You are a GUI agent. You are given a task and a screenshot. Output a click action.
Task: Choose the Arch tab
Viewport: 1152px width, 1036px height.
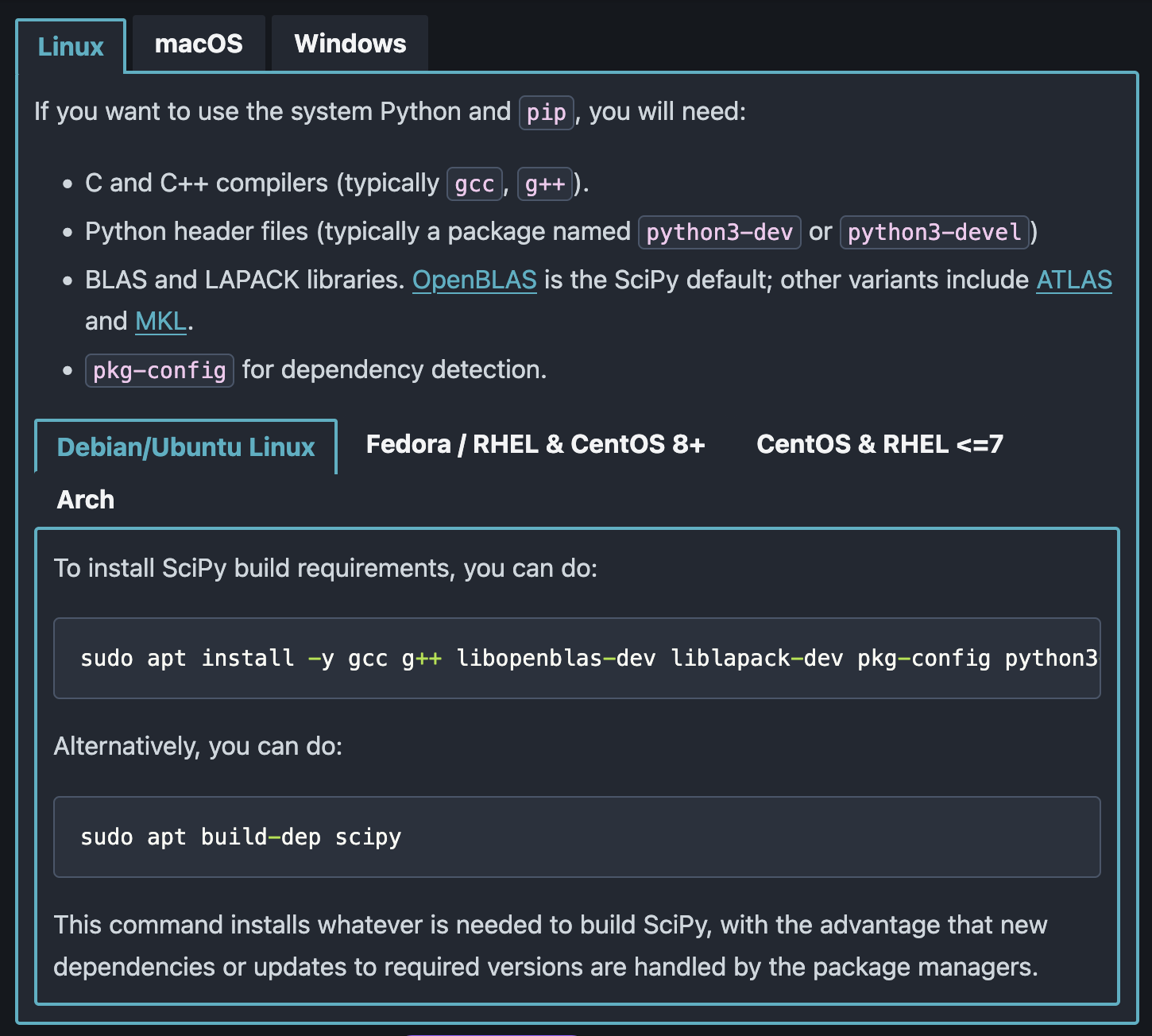click(86, 500)
